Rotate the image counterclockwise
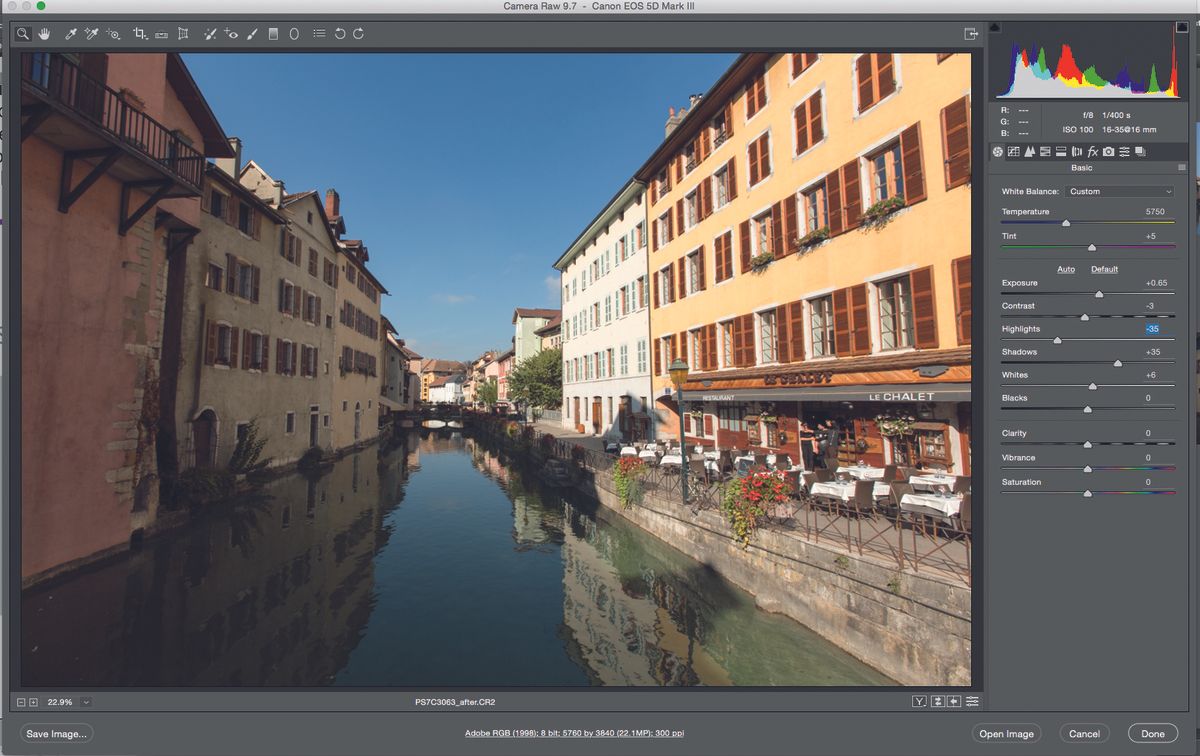This screenshot has height=756, width=1200. [338, 33]
